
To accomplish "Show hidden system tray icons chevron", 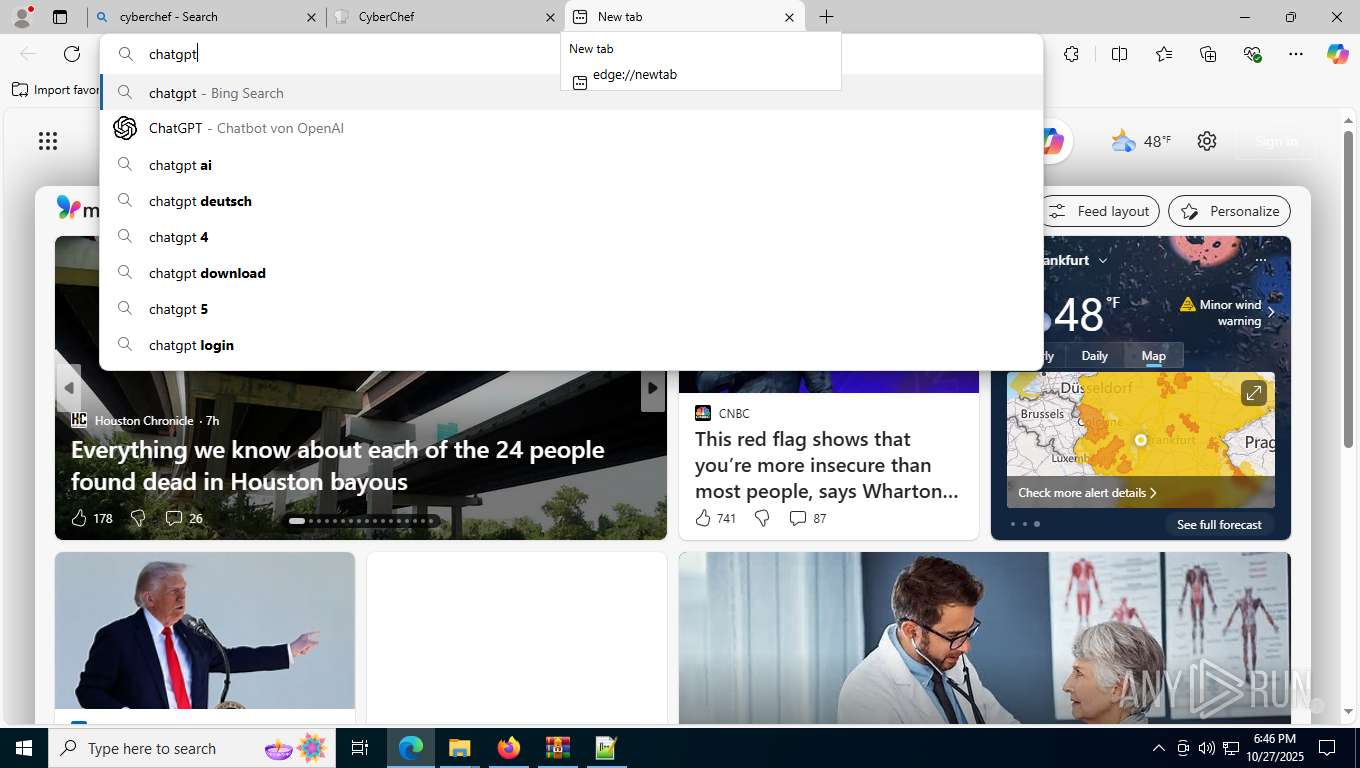I will [1159, 748].
